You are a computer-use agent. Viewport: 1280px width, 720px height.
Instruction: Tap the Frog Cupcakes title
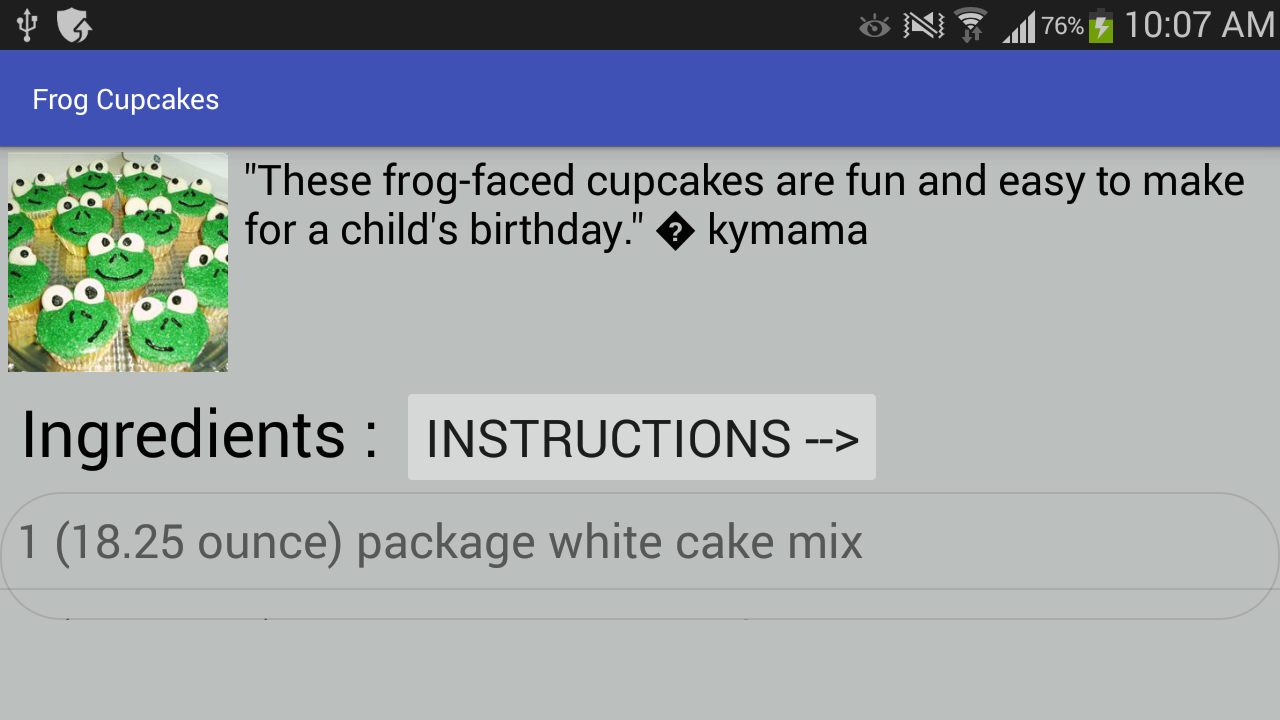[x=126, y=100]
